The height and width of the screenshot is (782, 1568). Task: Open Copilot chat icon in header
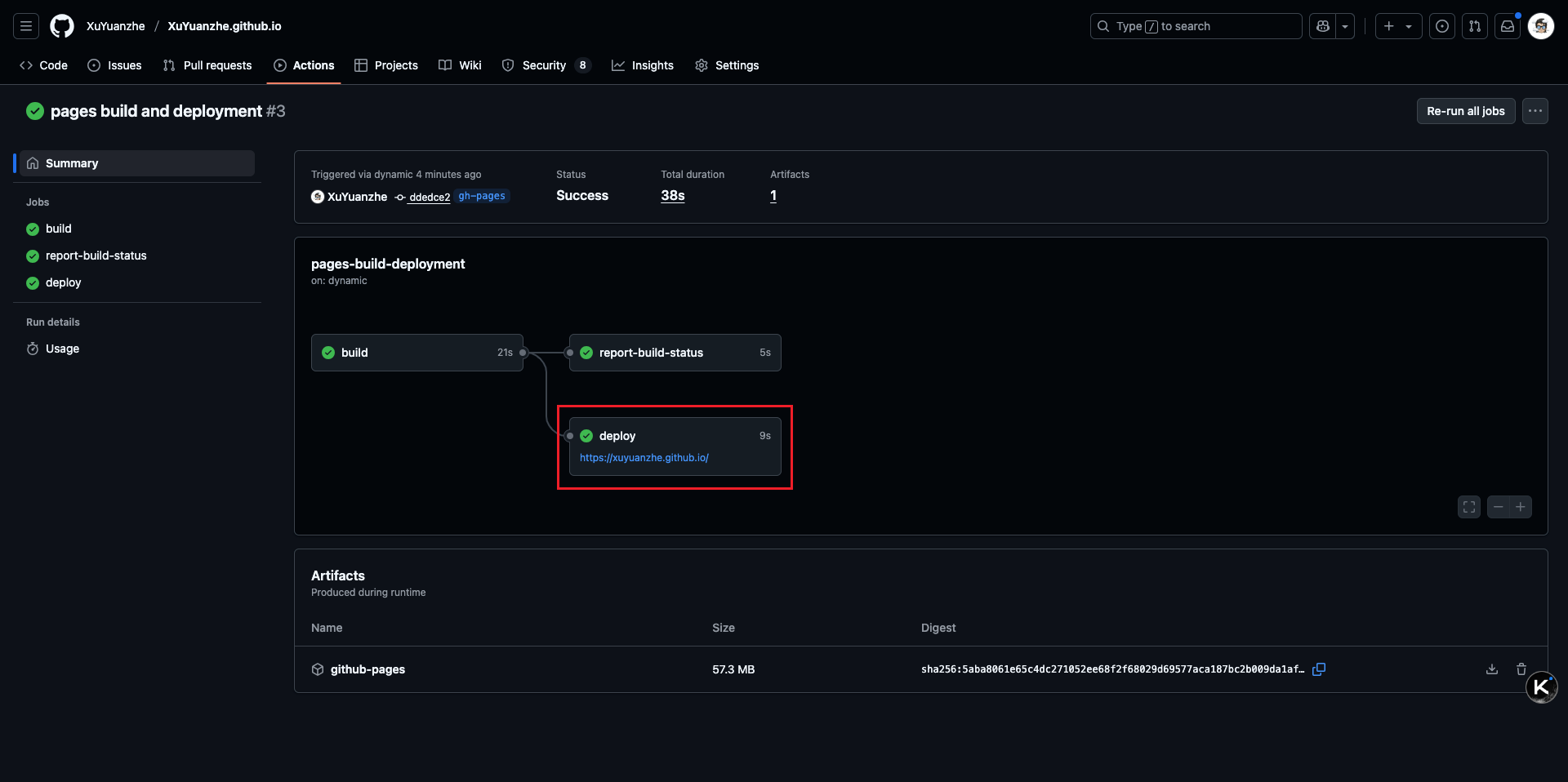tap(1323, 26)
